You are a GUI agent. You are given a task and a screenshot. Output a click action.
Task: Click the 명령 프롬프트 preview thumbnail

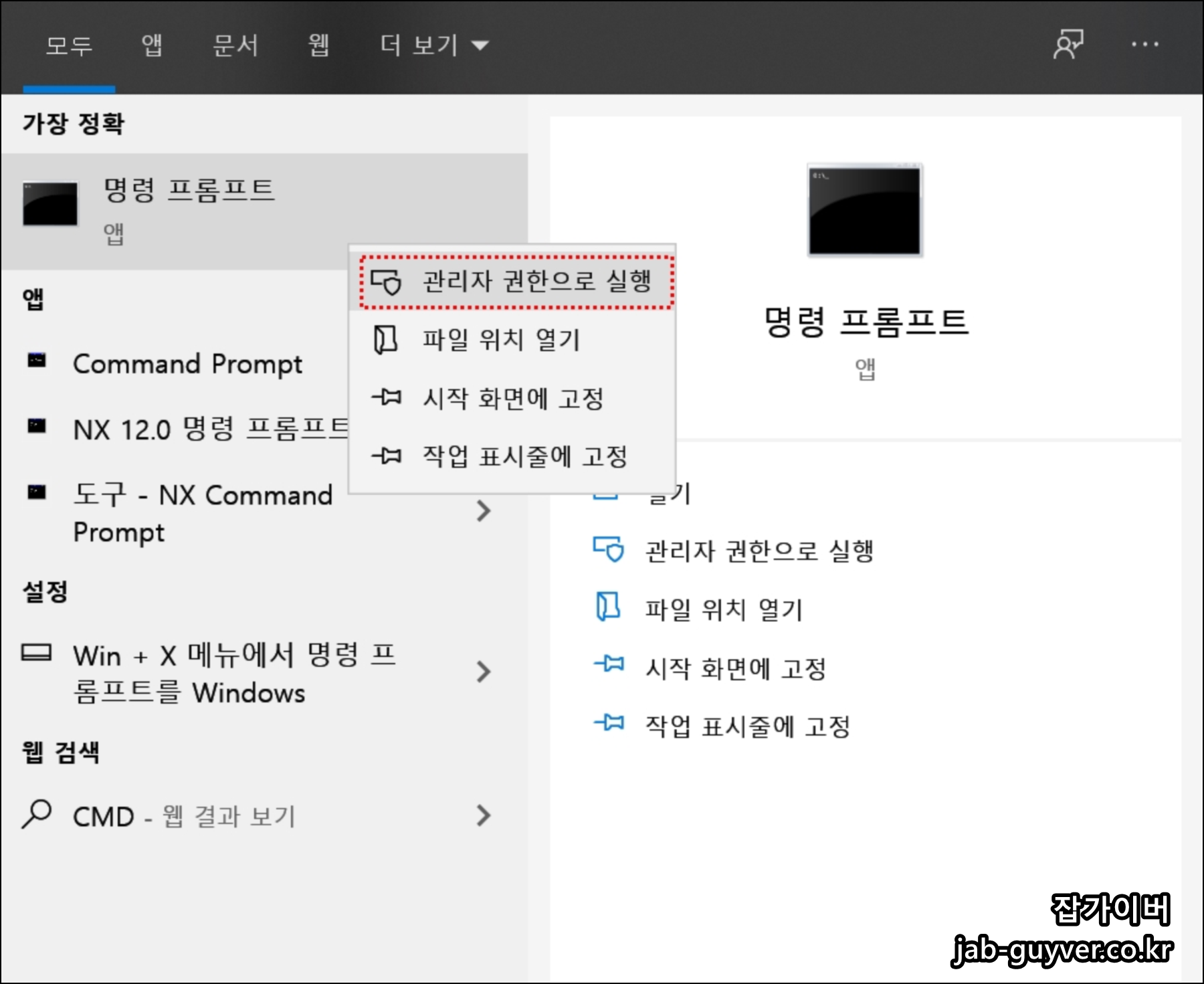(864, 209)
